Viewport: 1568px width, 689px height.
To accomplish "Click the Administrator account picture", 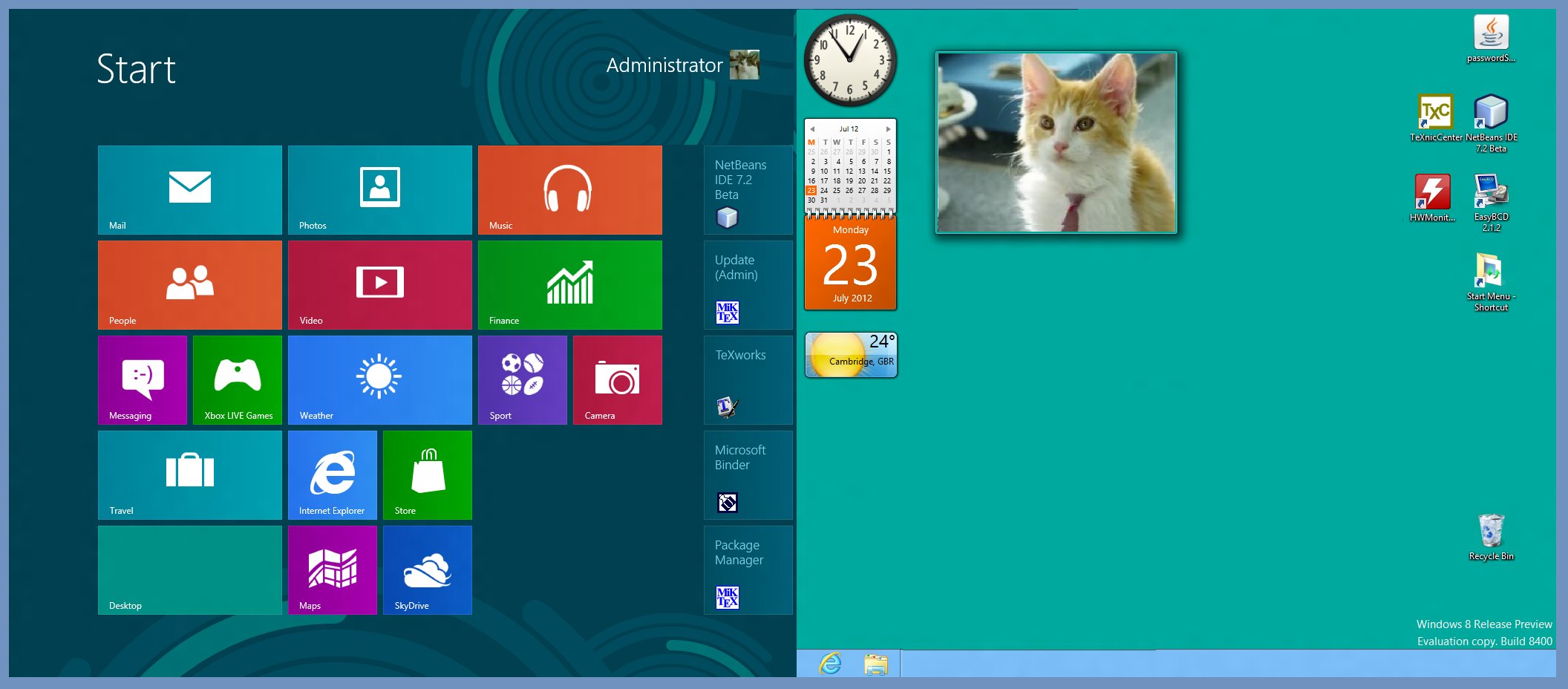I will tap(745, 65).
